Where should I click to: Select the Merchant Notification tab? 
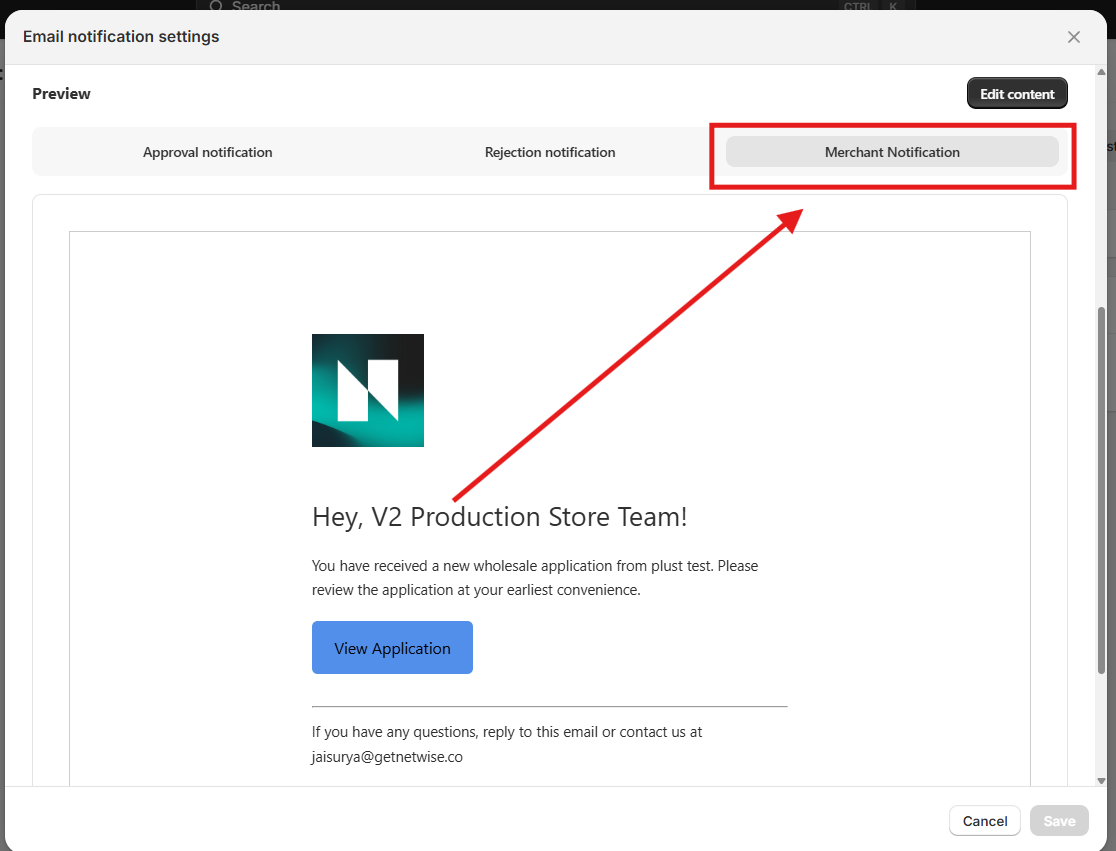pyautogui.click(x=892, y=152)
